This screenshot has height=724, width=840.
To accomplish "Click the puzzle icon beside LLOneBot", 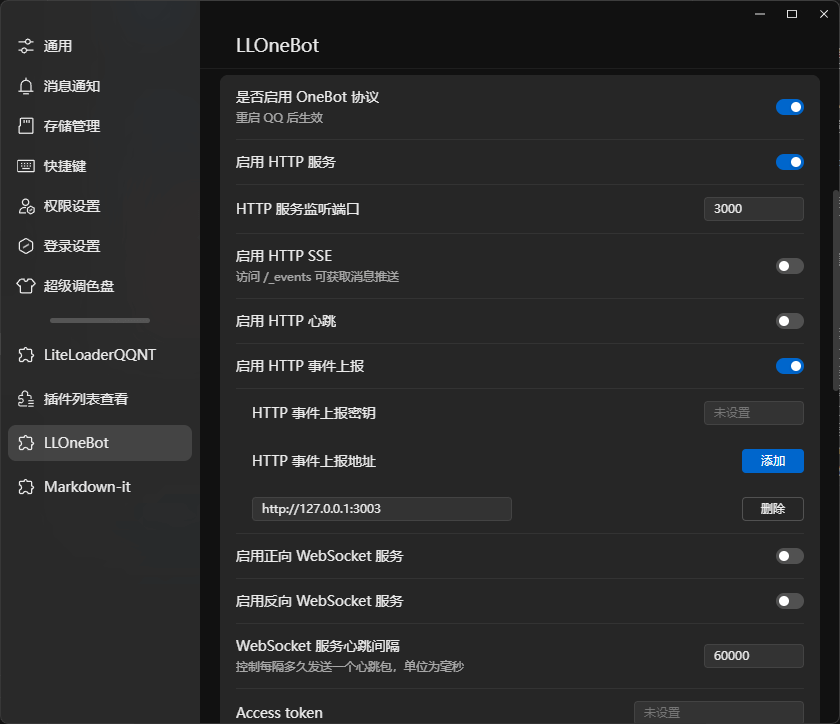I will click(26, 443).
